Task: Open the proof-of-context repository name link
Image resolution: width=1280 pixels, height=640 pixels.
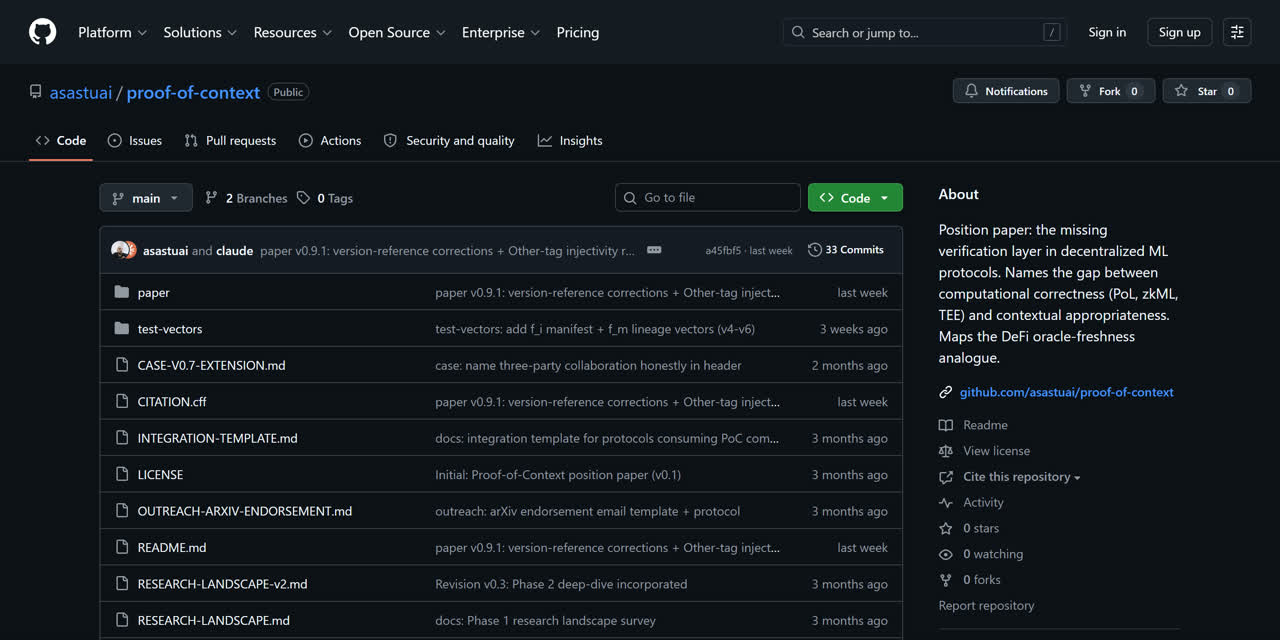Action: point(193,92)
